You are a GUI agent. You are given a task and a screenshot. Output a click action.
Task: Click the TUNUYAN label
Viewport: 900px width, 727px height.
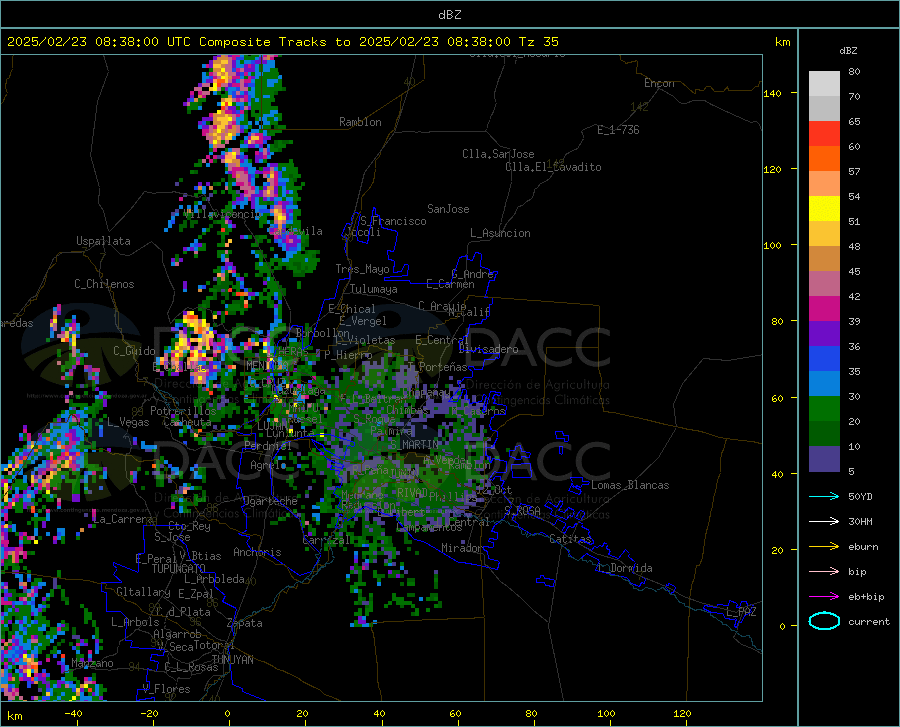point(232,659)
